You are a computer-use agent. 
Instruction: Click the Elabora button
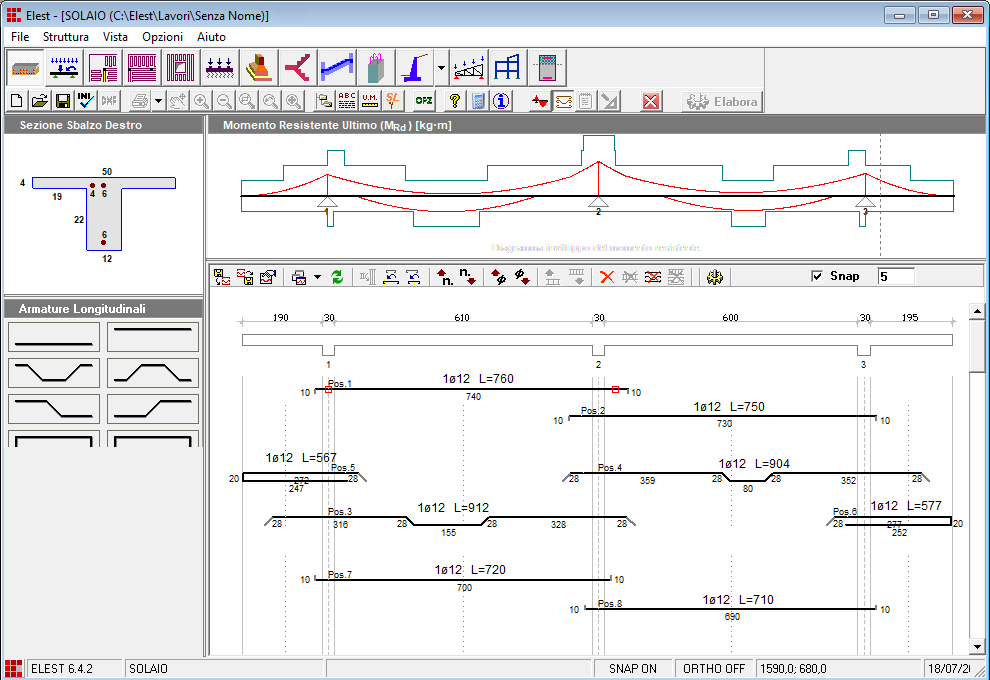[x=722, y=101]
